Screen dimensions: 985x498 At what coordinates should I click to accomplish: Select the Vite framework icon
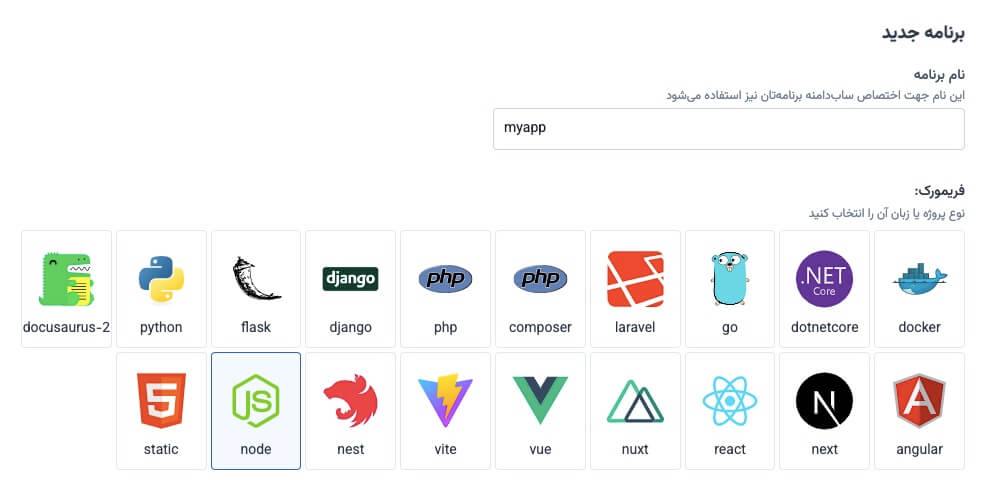pyautogui.click(x=445, y=401)
